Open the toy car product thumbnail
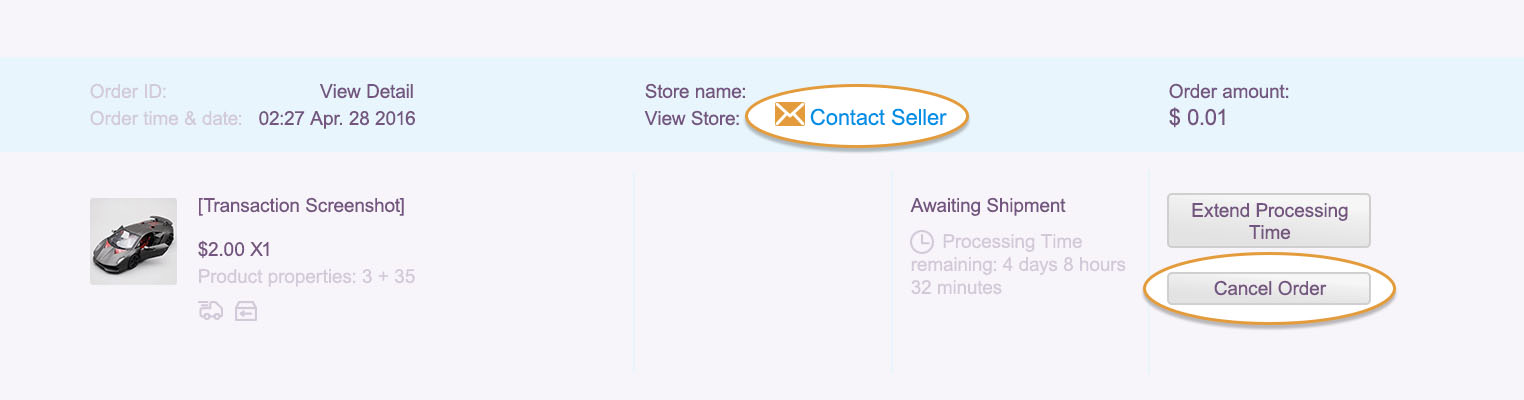This screenshot has height=400, width=1524. (133, 241)
